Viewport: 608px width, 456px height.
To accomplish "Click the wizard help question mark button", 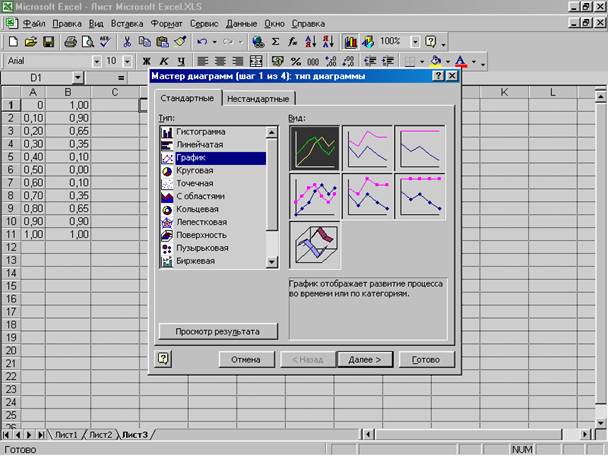I will click(164, 359).
